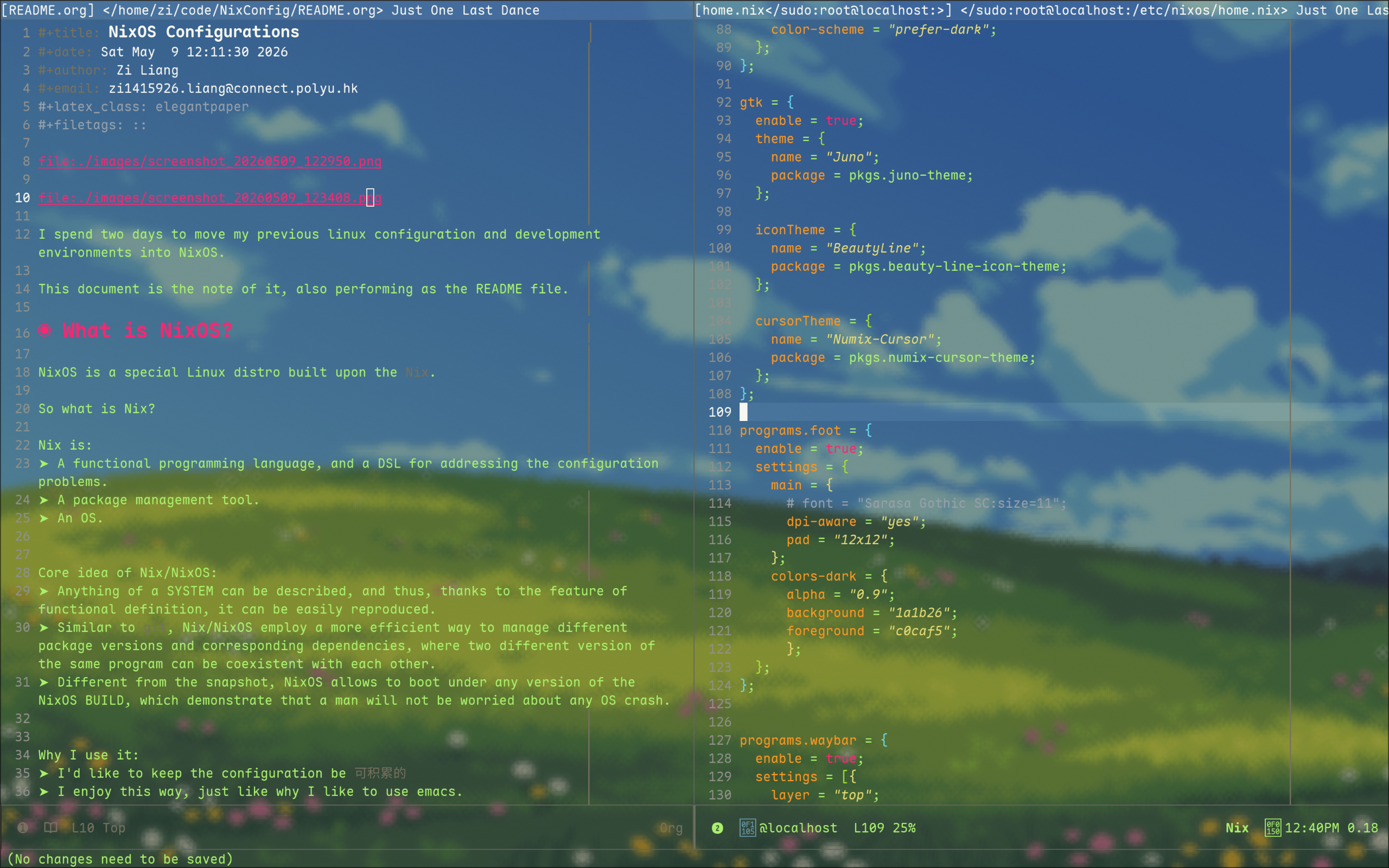
Task: Click the "Juno" theme name string
Action: (849, 157)
